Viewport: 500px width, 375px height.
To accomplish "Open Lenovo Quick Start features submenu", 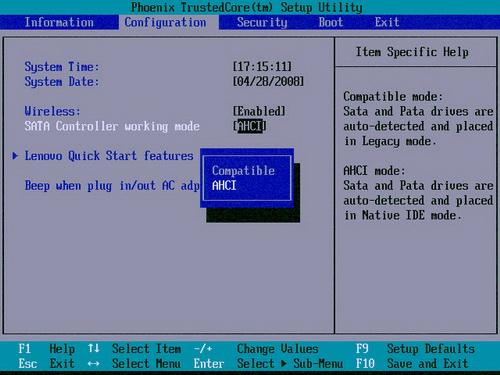I will pyautogui.click(x=109, y=156).
